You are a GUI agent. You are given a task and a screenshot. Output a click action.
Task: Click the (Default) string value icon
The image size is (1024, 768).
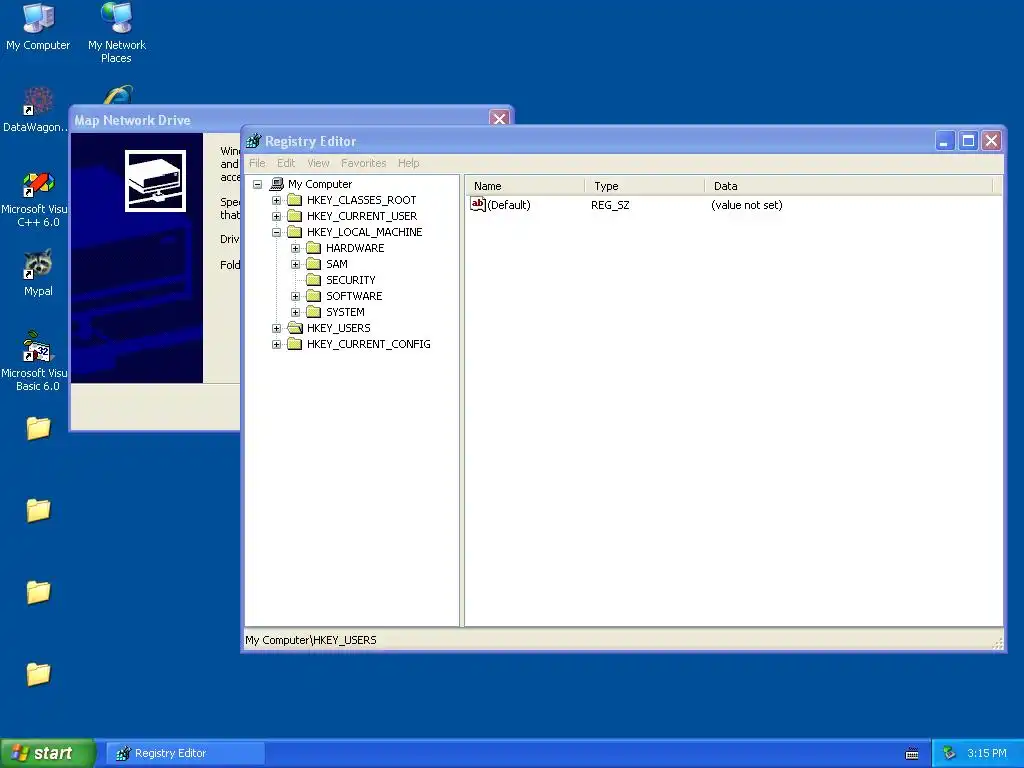point(478,204)
